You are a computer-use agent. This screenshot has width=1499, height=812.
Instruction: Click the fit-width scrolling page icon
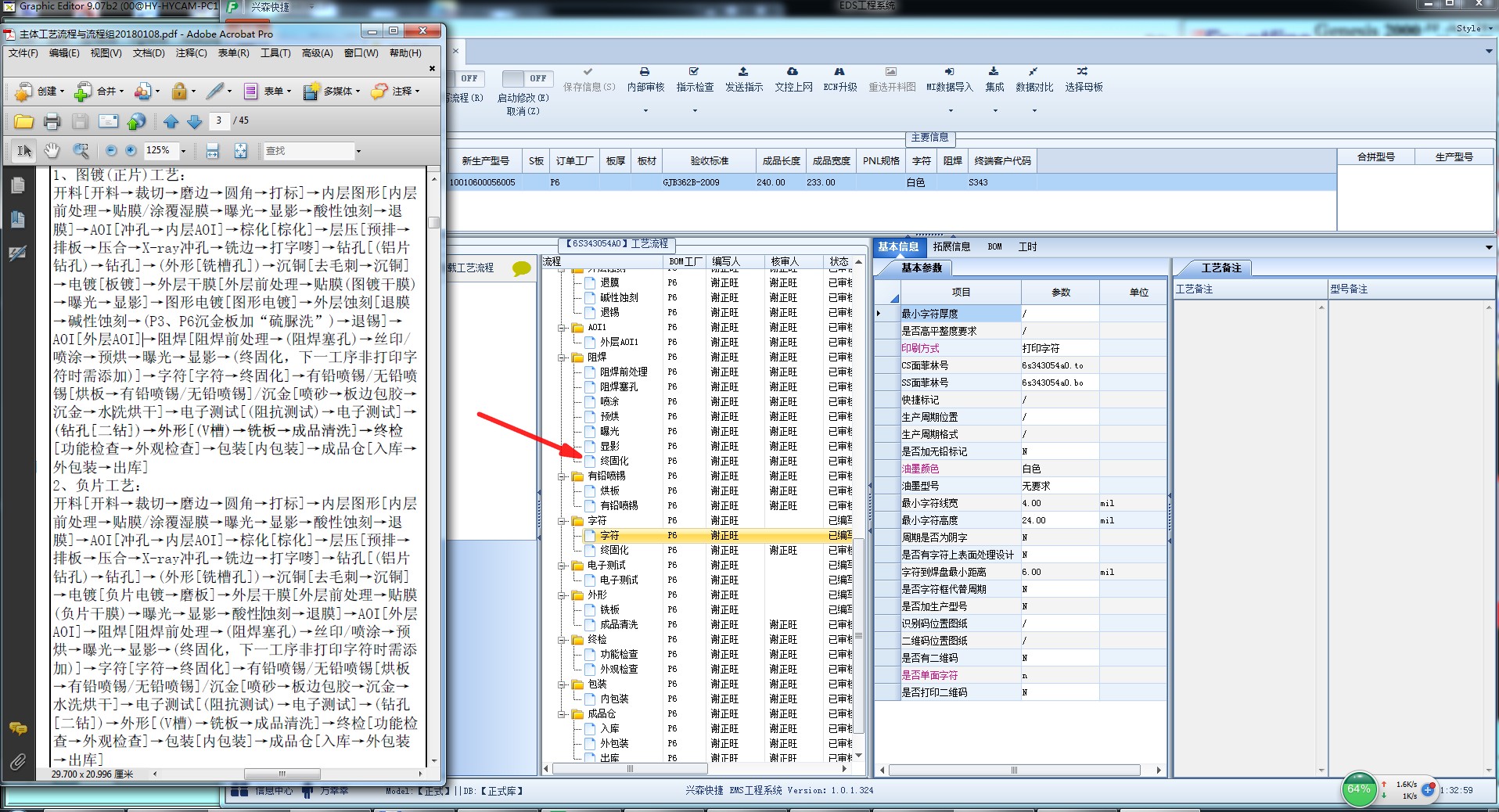pyautogui.click(x=212, y=150)
